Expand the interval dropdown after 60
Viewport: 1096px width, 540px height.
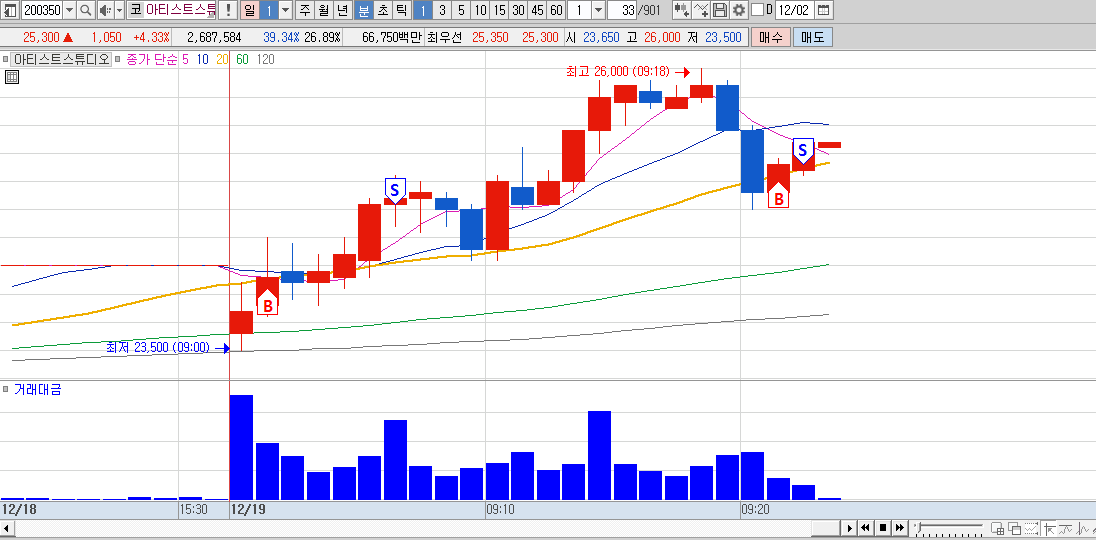point(598,10)
